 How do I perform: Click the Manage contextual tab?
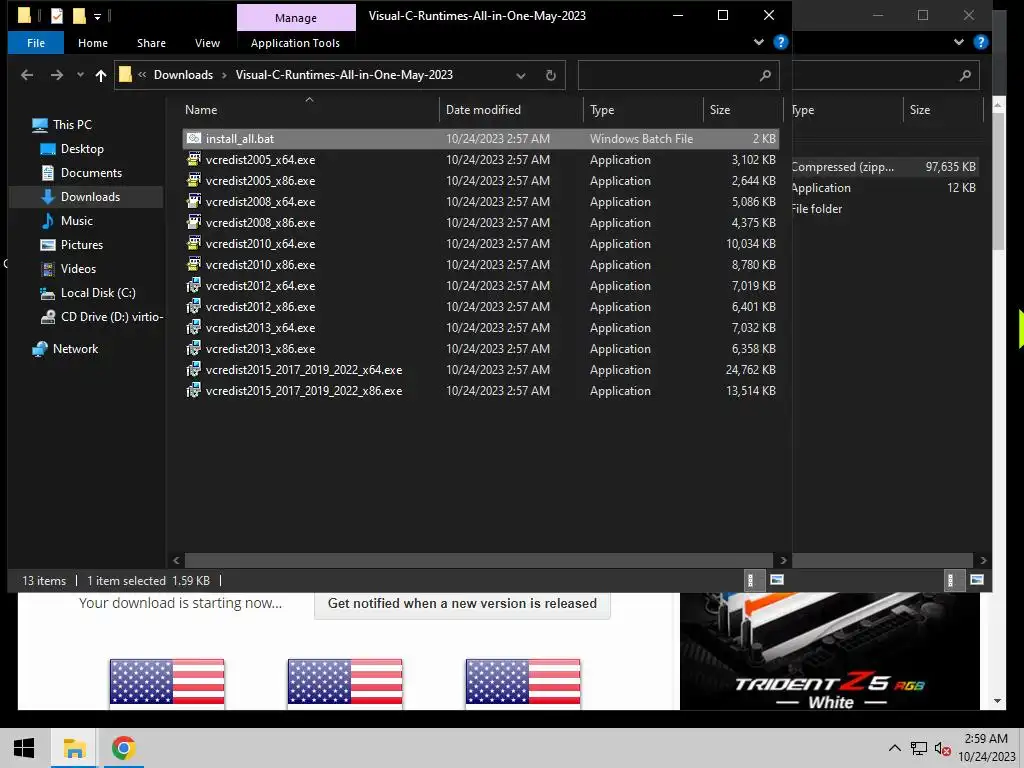pos(296,18)
